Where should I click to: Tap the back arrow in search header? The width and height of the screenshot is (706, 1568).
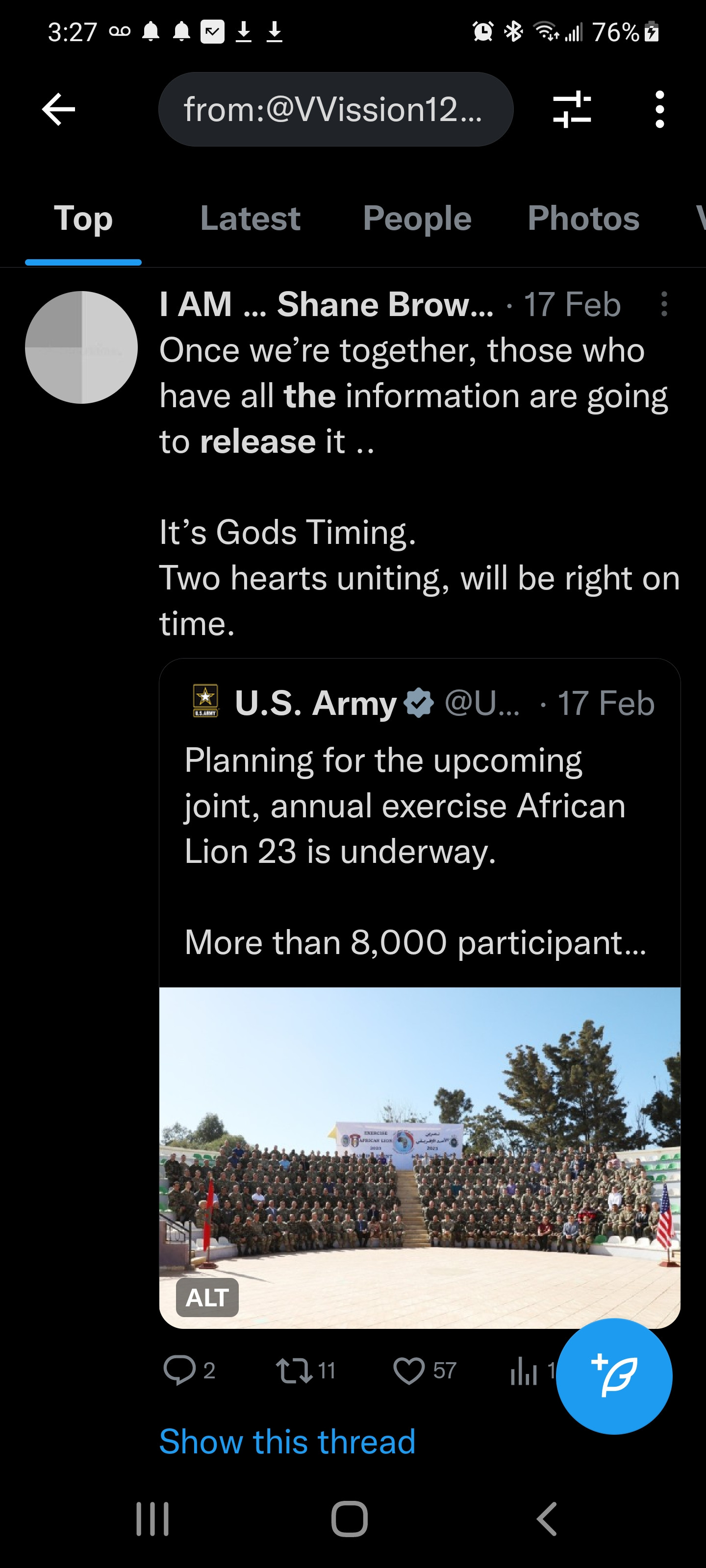click(x=58, y=110)
